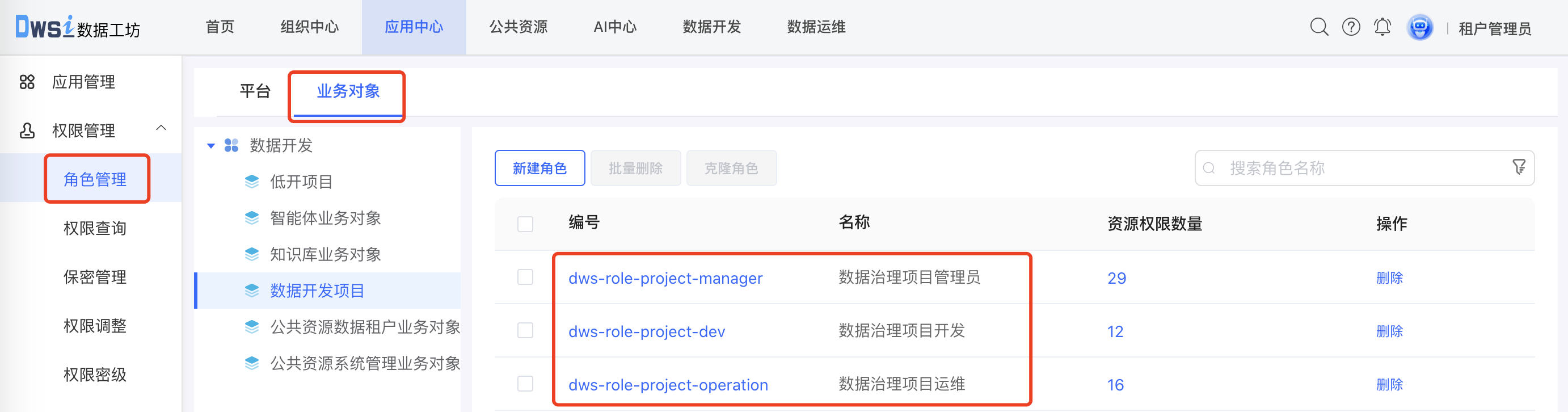Switch to the 平台 tab

coord(255,91)
